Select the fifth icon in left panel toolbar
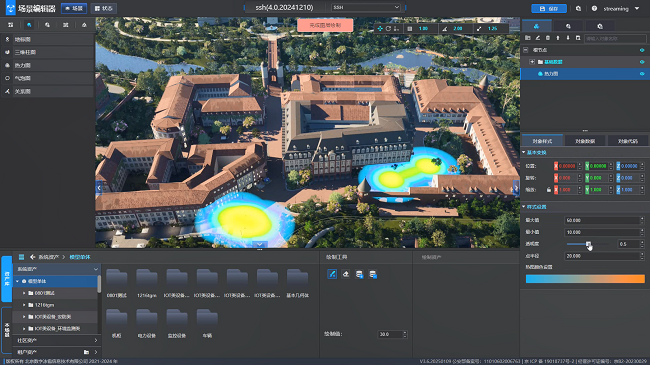 tap(84, 25)
